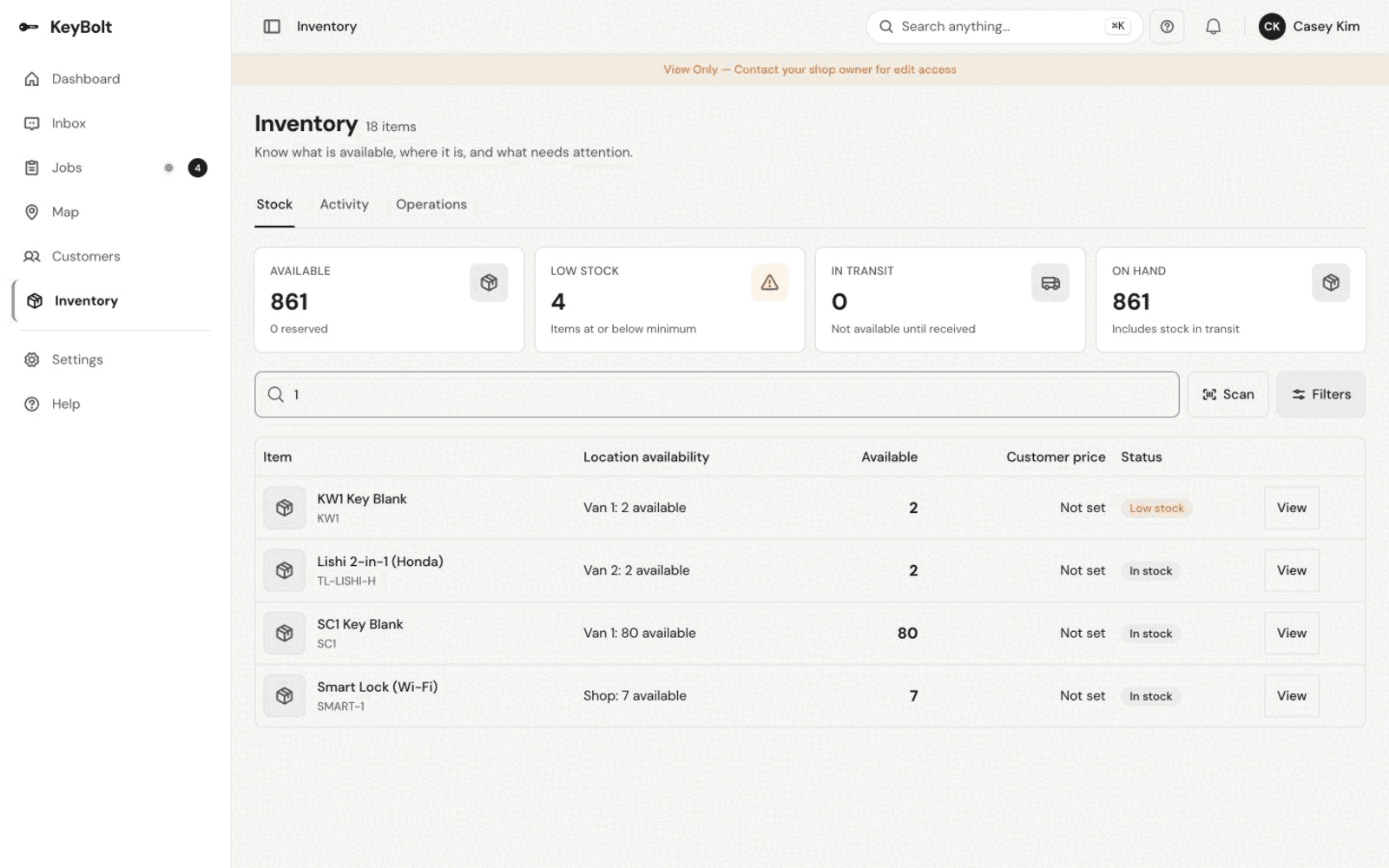Click the View Only banner message
The width and height of the screenshot is (1389, 868).
click(x=810, y=69)
